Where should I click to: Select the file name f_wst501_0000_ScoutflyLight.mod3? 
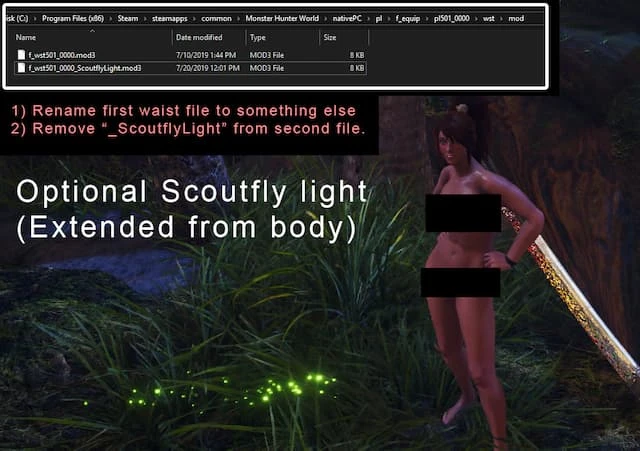(85, 68)
